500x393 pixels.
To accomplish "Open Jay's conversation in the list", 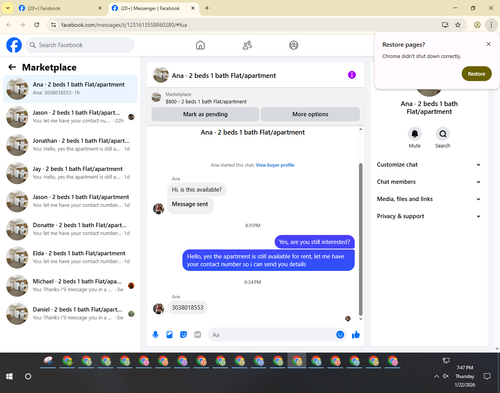I will click(70, 173).
